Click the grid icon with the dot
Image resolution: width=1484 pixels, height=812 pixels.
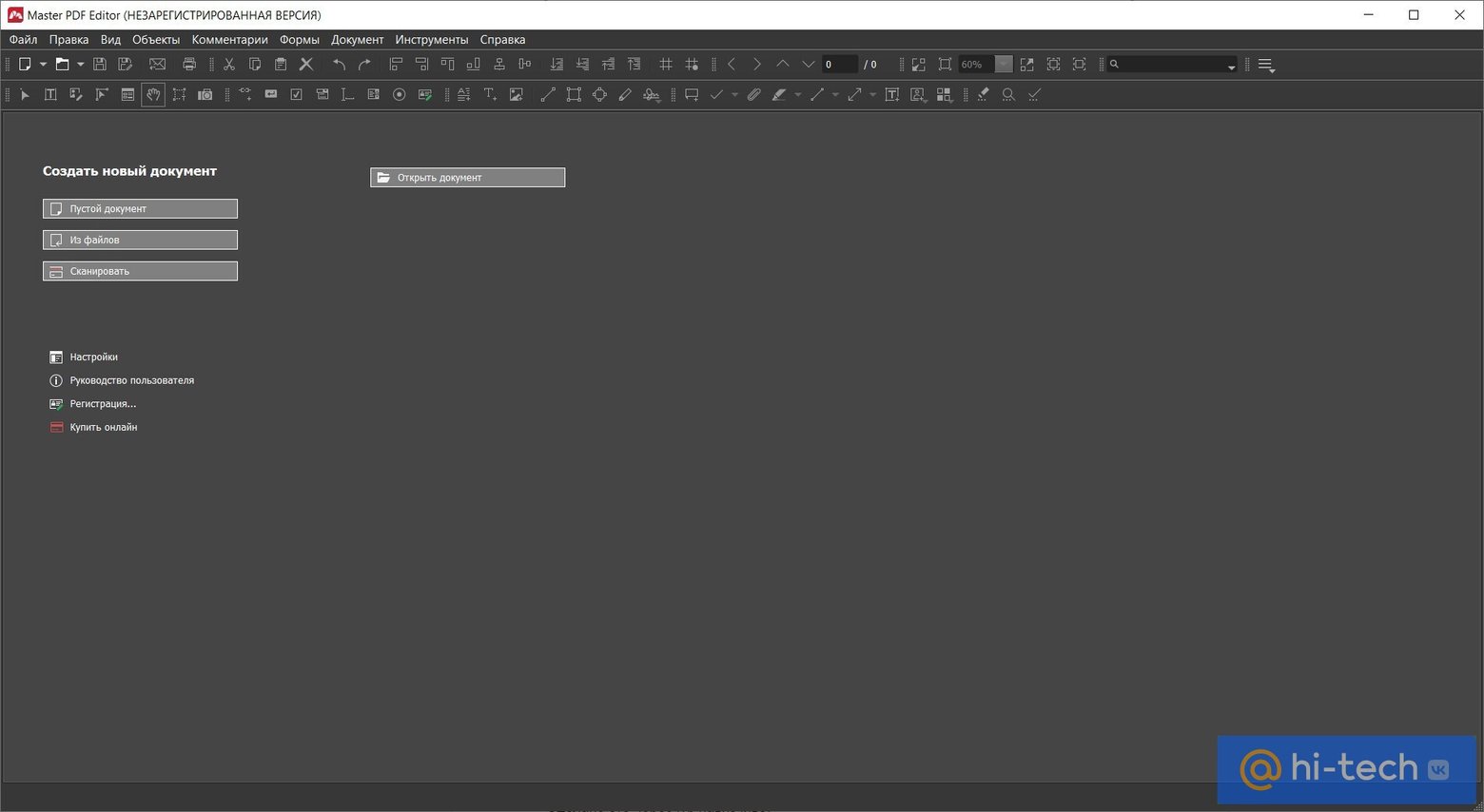point(692,65)
